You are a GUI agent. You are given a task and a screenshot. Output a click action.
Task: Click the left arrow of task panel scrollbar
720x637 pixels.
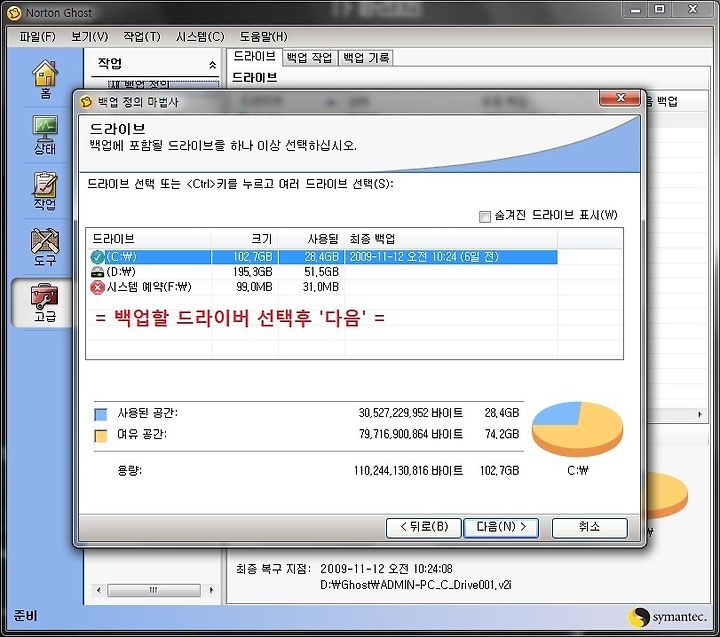(98, 590)
